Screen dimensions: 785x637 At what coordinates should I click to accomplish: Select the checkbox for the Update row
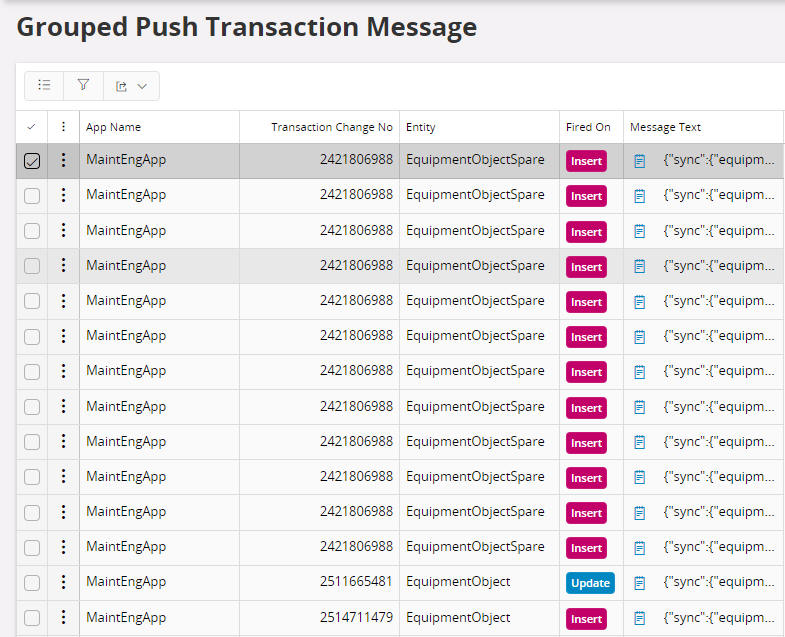(32, 583)
